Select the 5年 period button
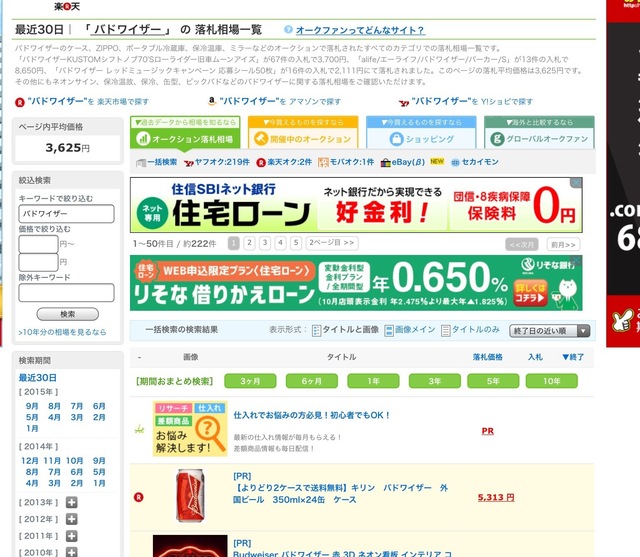Image resolution: width=640 pixels, height=557 pixels. [493, 381]
